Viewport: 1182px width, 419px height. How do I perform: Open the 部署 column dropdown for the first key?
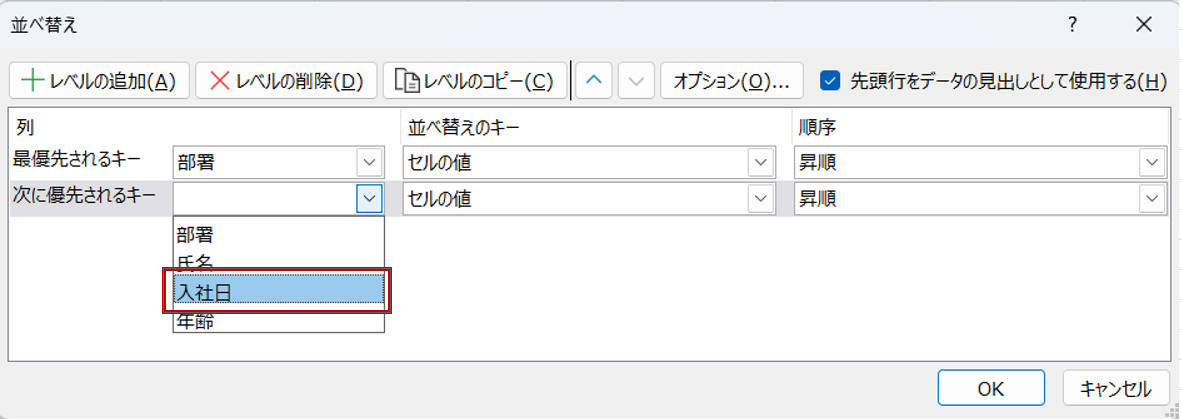pos(369,163)
